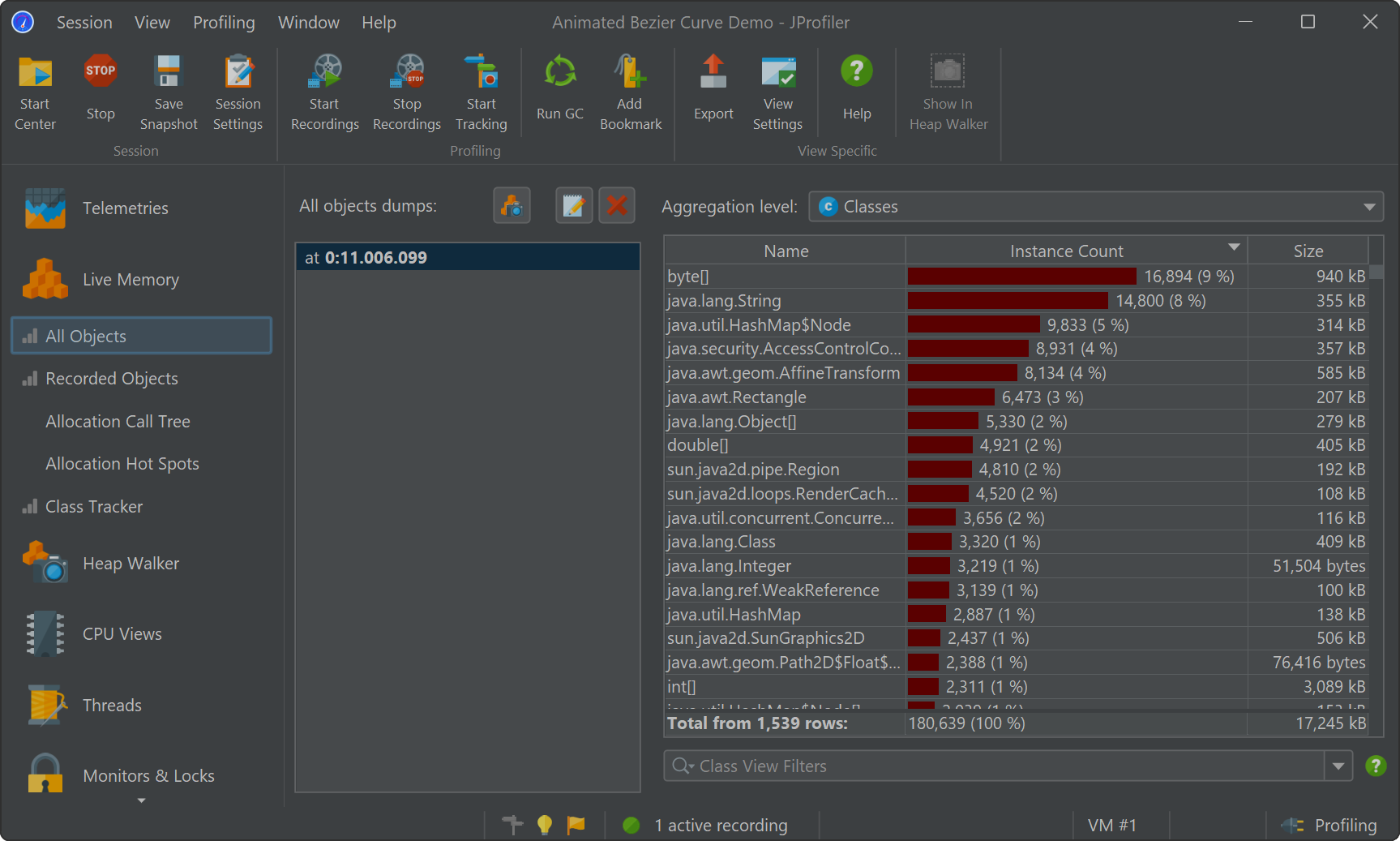
Task: Open the Session menu
Action: [x=84, y=23]
